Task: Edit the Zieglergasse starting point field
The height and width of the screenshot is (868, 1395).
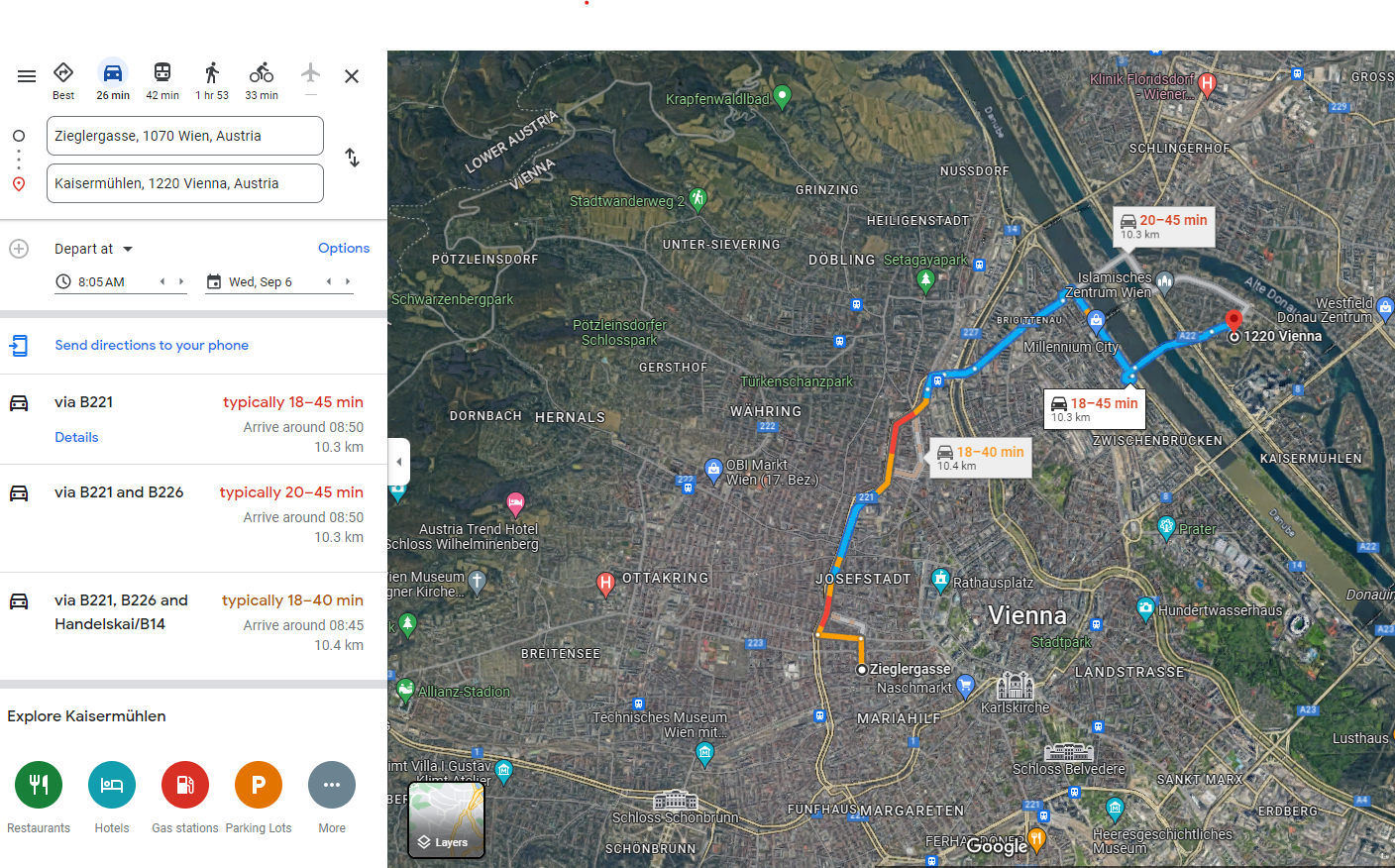Action: pos(185,136)
